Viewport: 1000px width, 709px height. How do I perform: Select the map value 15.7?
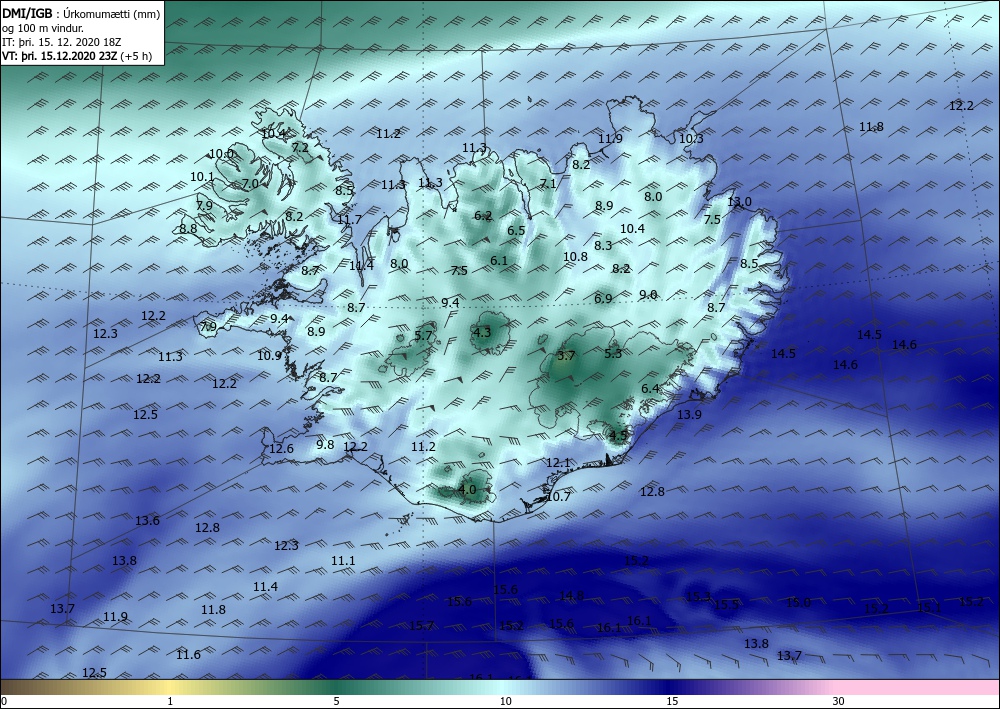click(x=421, y=625)
